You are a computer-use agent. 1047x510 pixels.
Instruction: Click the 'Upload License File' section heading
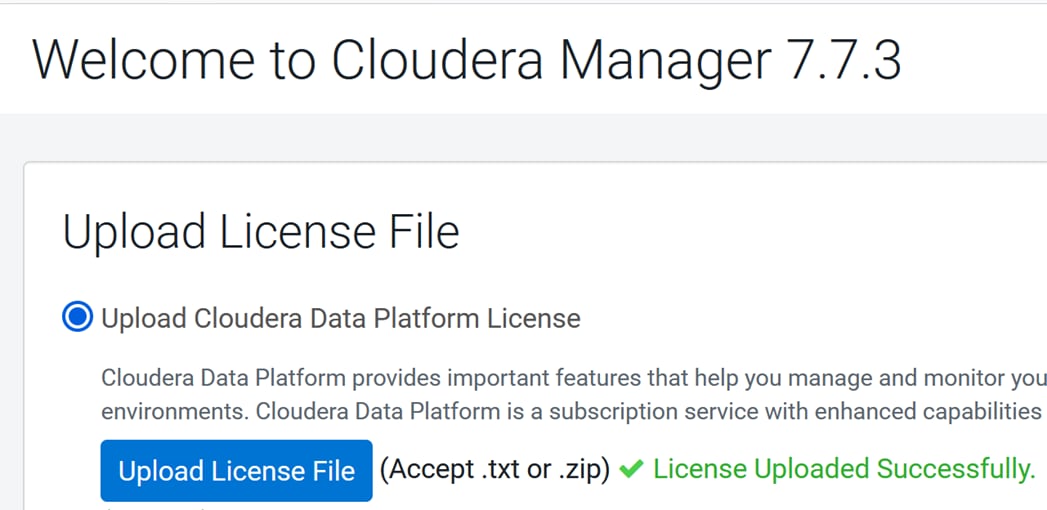[261, 232]
